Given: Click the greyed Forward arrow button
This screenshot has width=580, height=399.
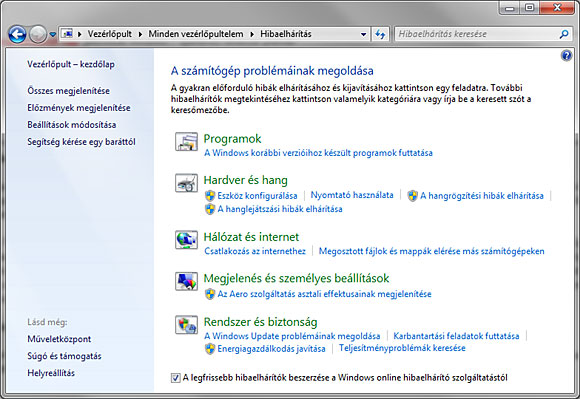Looking at the screenshot, I should (38, 35).
